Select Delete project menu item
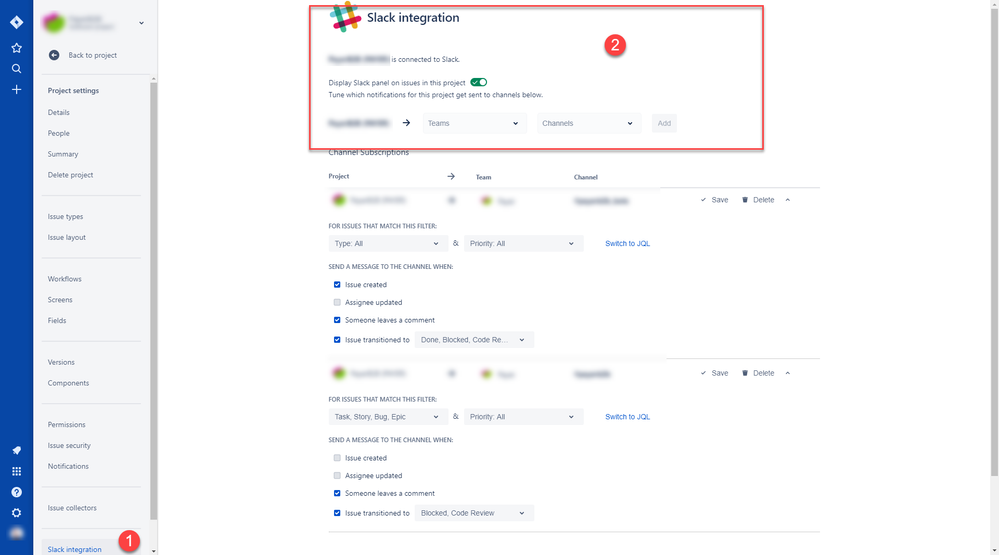Image resolution: width=999 pixels, height=555 pixels. pos(70,175)
